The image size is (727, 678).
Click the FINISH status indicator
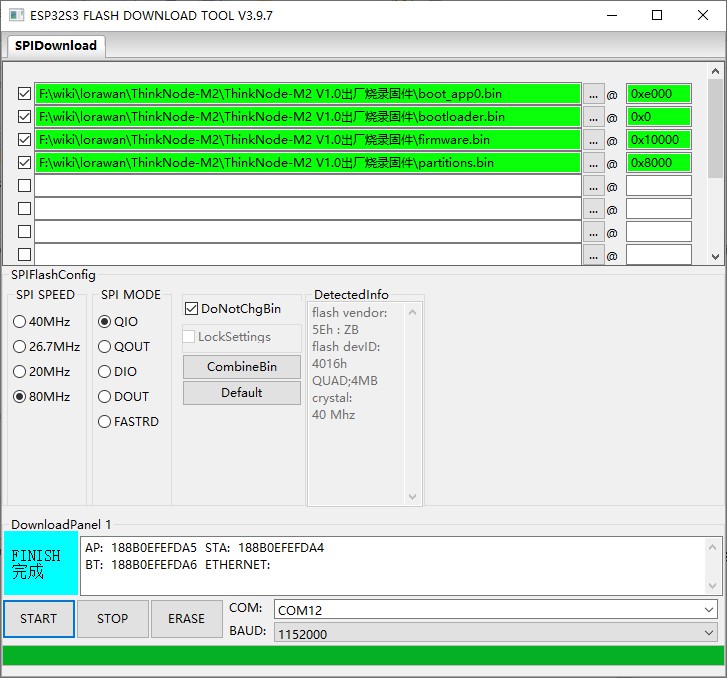click(x=41, y=563)
